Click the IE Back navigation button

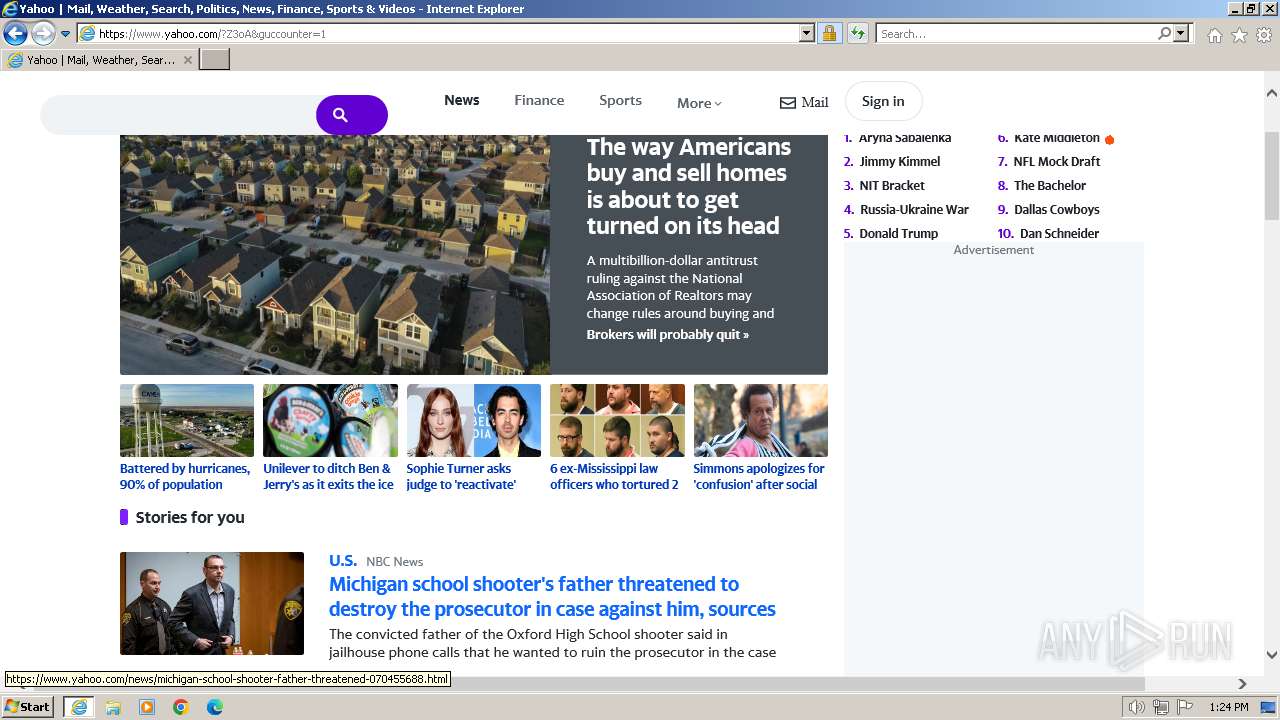point(15,33)
